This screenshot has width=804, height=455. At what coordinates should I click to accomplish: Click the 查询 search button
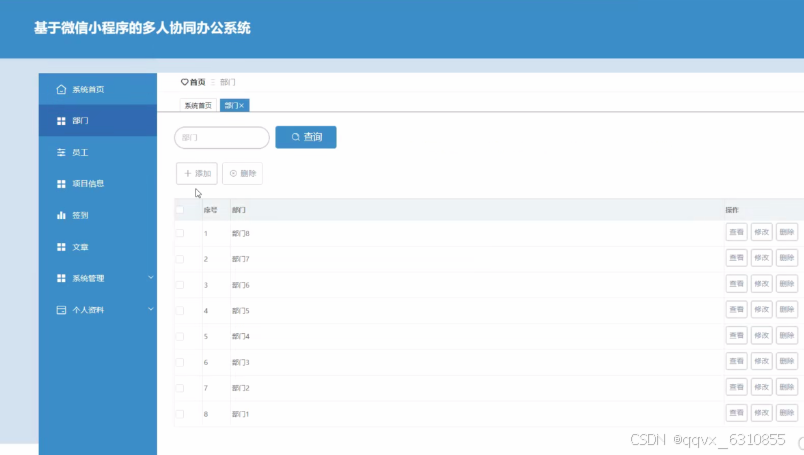[x=306, y=137]
